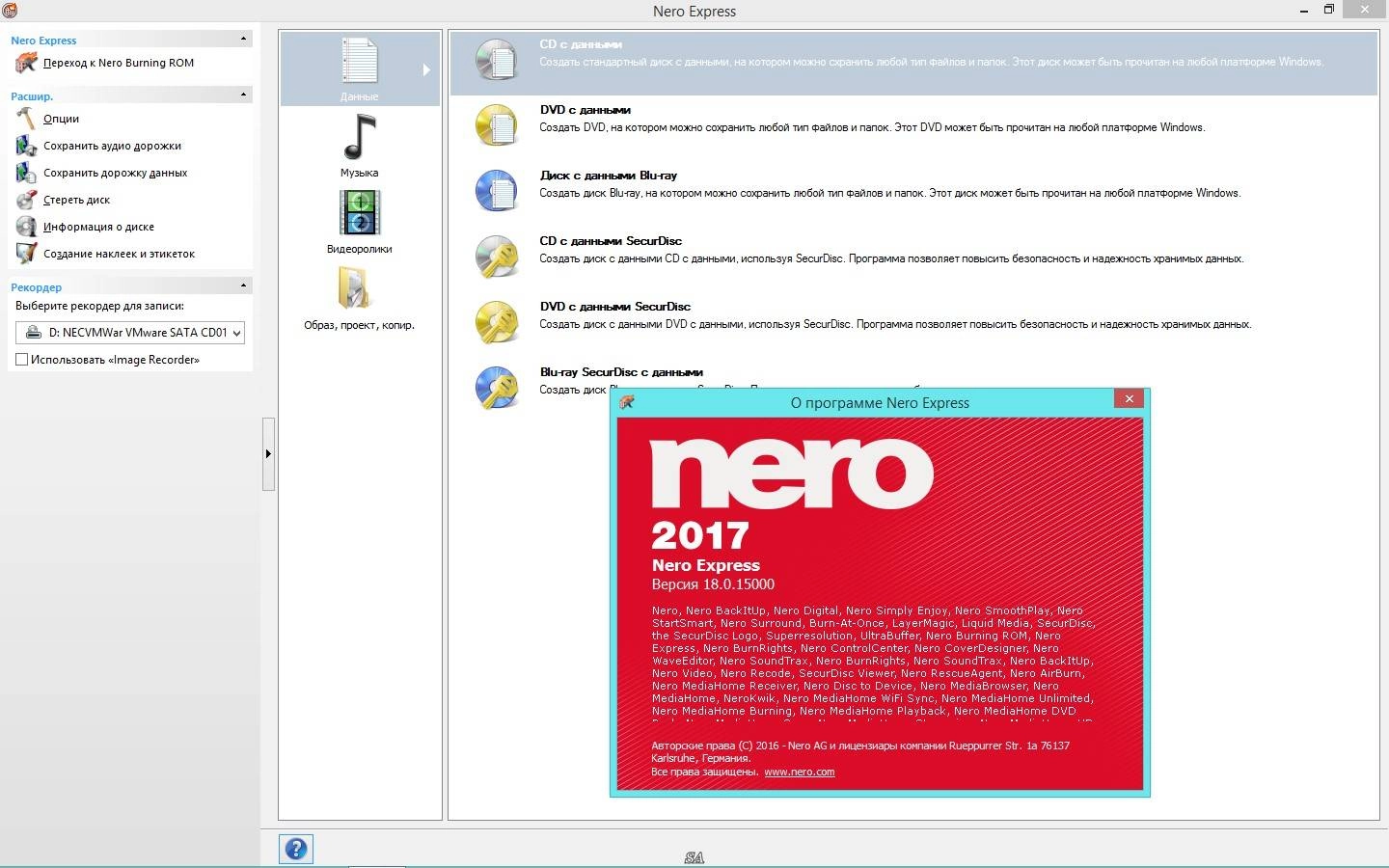Click the DVD с данными disc icon
The image size is (1389, 868).
click(497, 125)
